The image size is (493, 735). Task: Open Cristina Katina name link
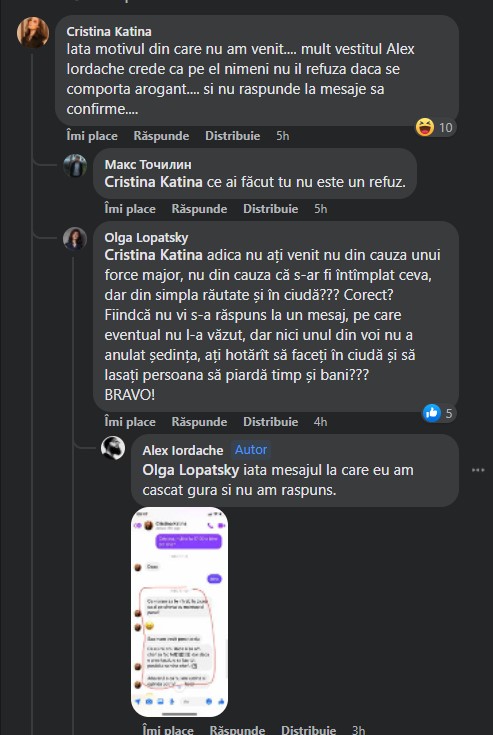tap(109, 31)
